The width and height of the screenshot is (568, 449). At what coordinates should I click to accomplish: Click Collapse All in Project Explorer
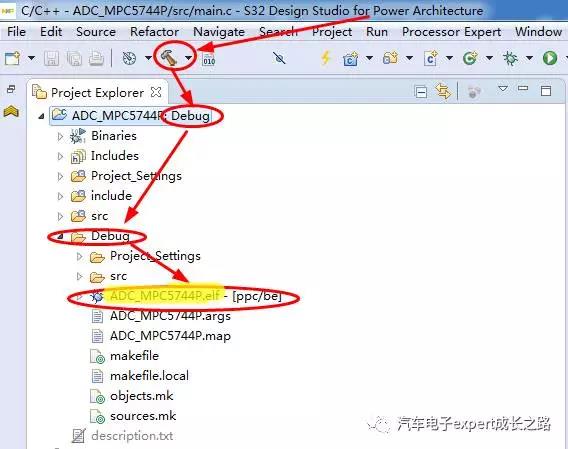421,91
